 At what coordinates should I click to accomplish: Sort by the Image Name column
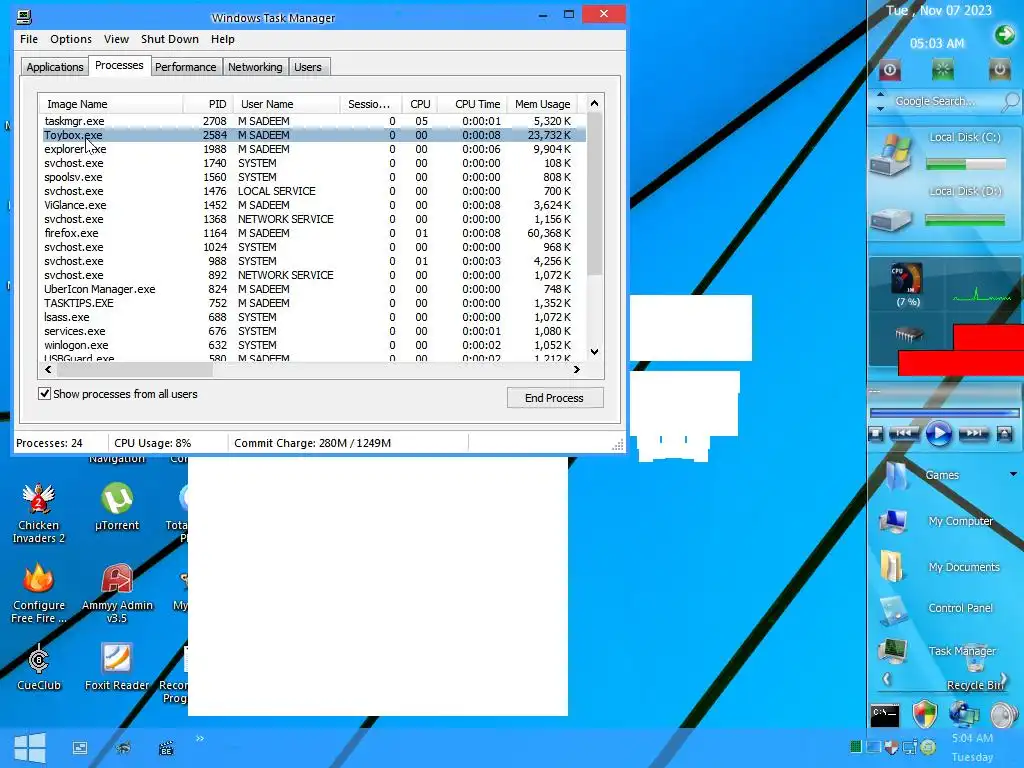click(110, 104)
